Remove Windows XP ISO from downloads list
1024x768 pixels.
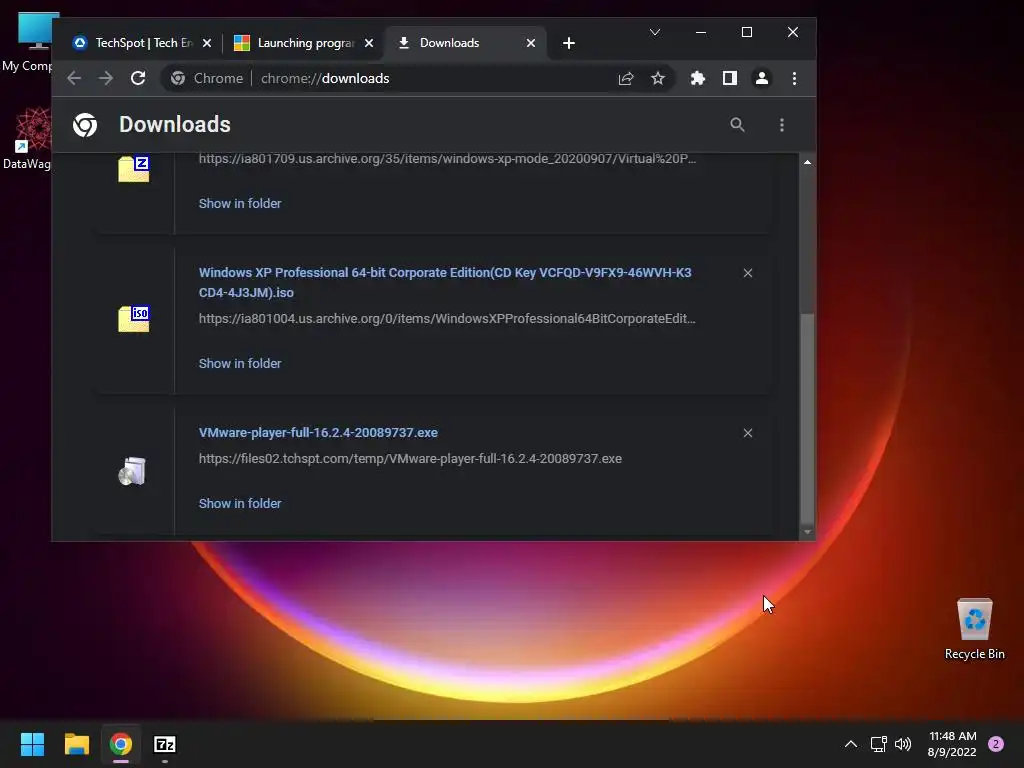tap(748, 273)
